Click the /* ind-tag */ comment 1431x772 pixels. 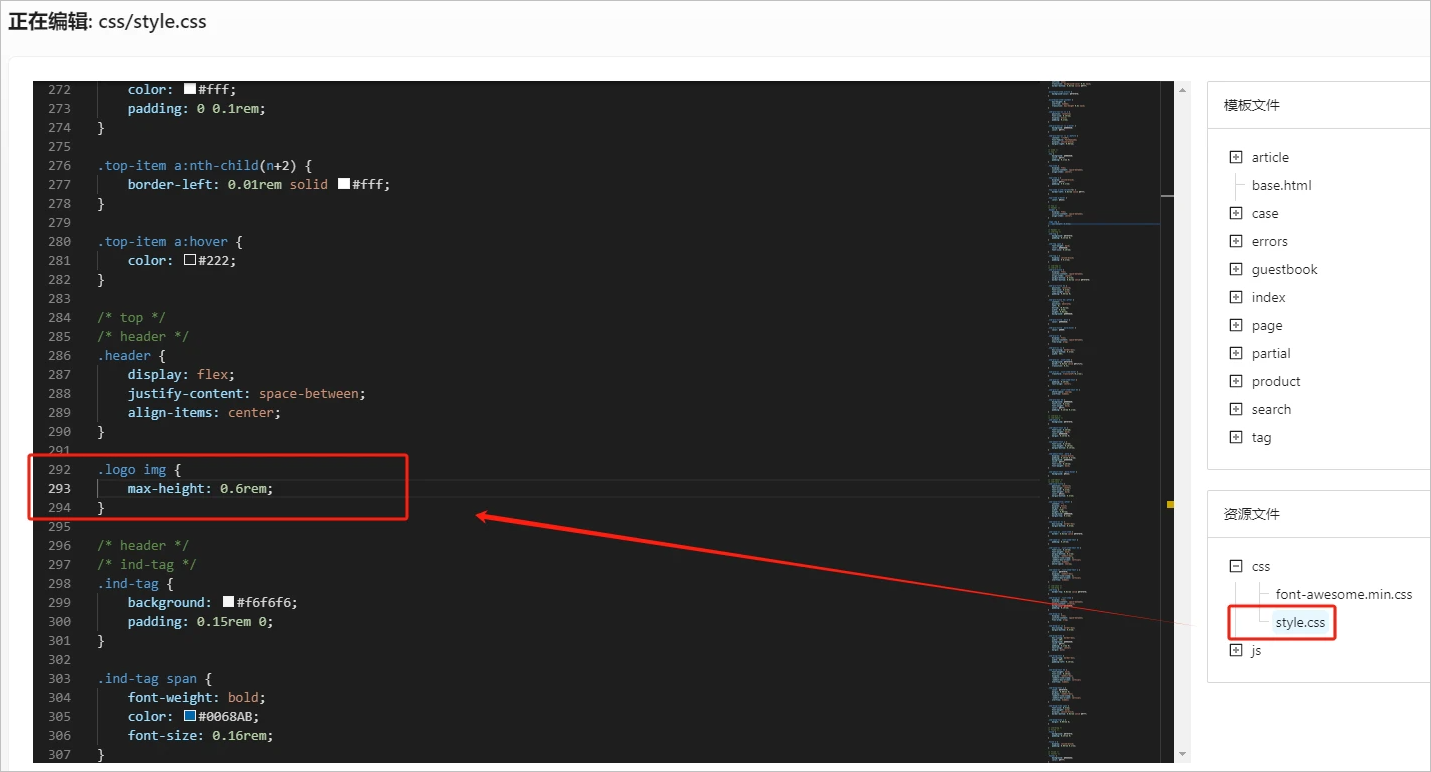pyautogui.click(x=147, y=564)
